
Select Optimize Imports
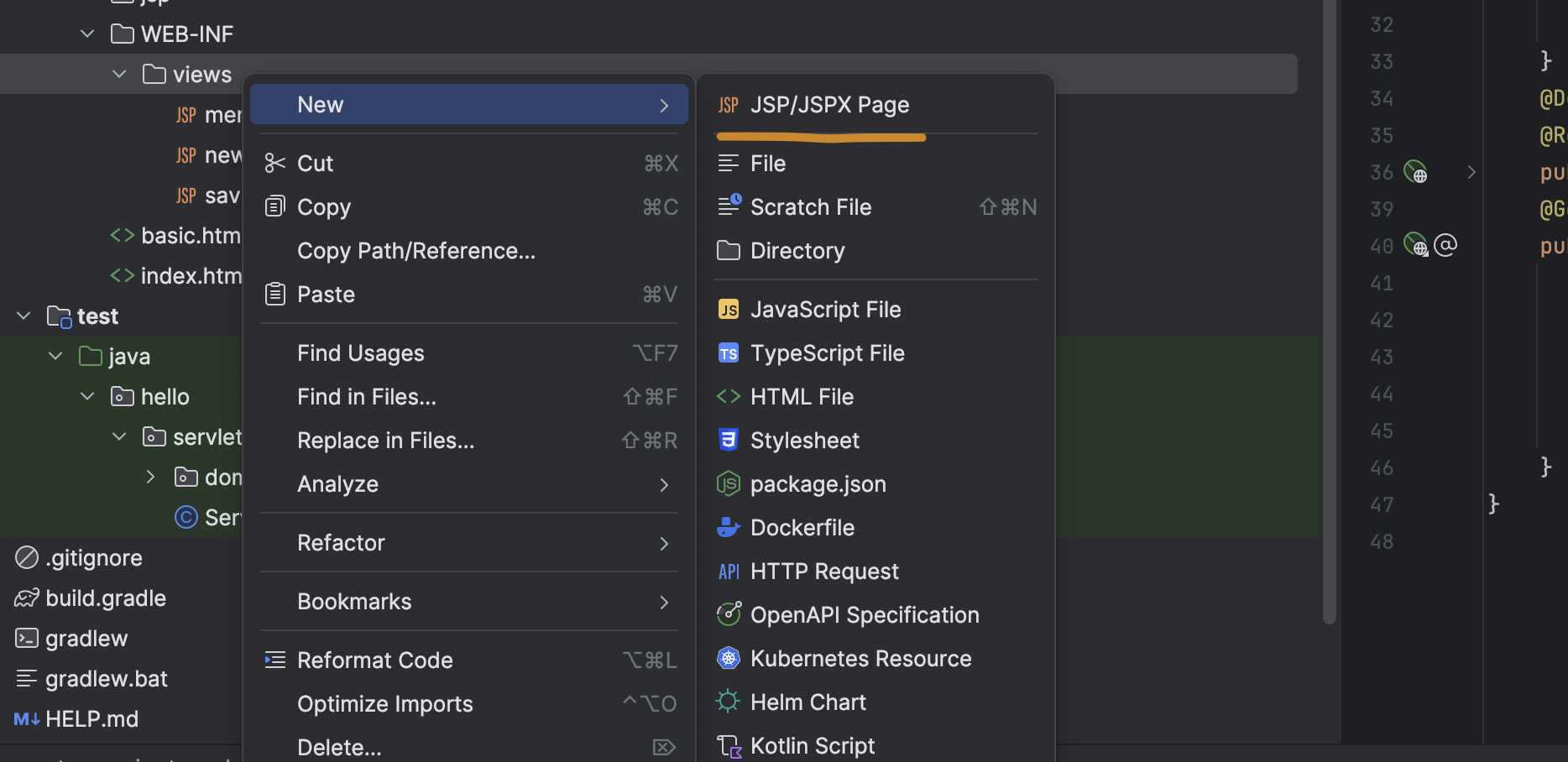tap(469, 704)
